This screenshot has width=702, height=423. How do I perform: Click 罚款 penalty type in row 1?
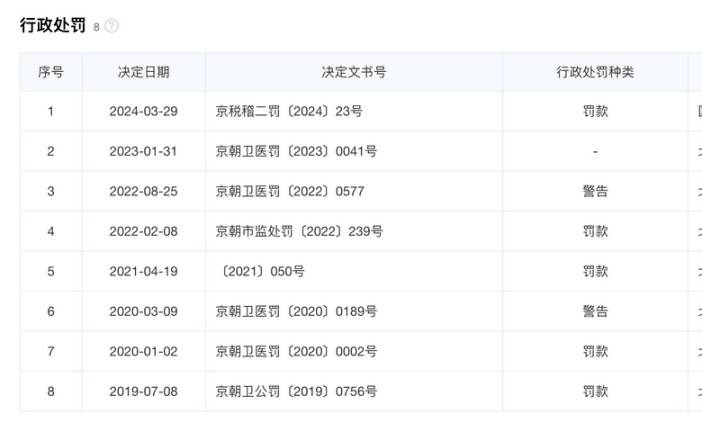(x=595, y=111)
